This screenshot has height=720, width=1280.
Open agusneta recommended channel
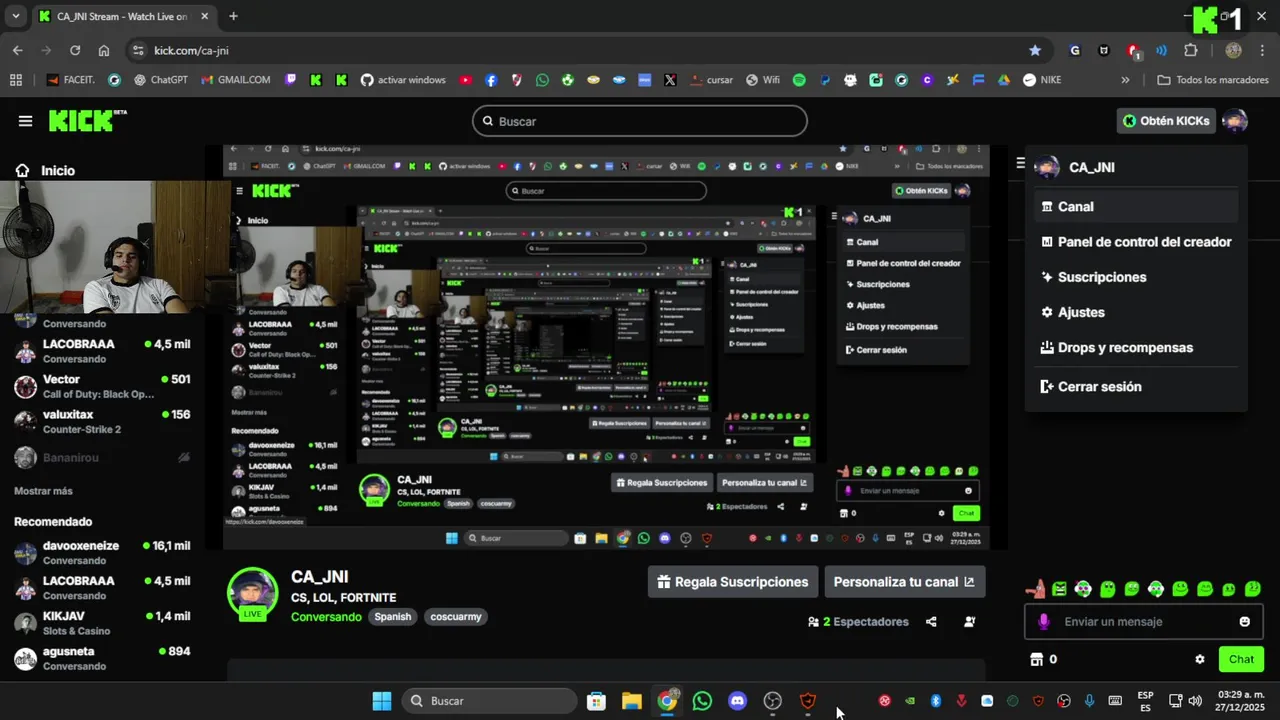click(x=102, y=658)
